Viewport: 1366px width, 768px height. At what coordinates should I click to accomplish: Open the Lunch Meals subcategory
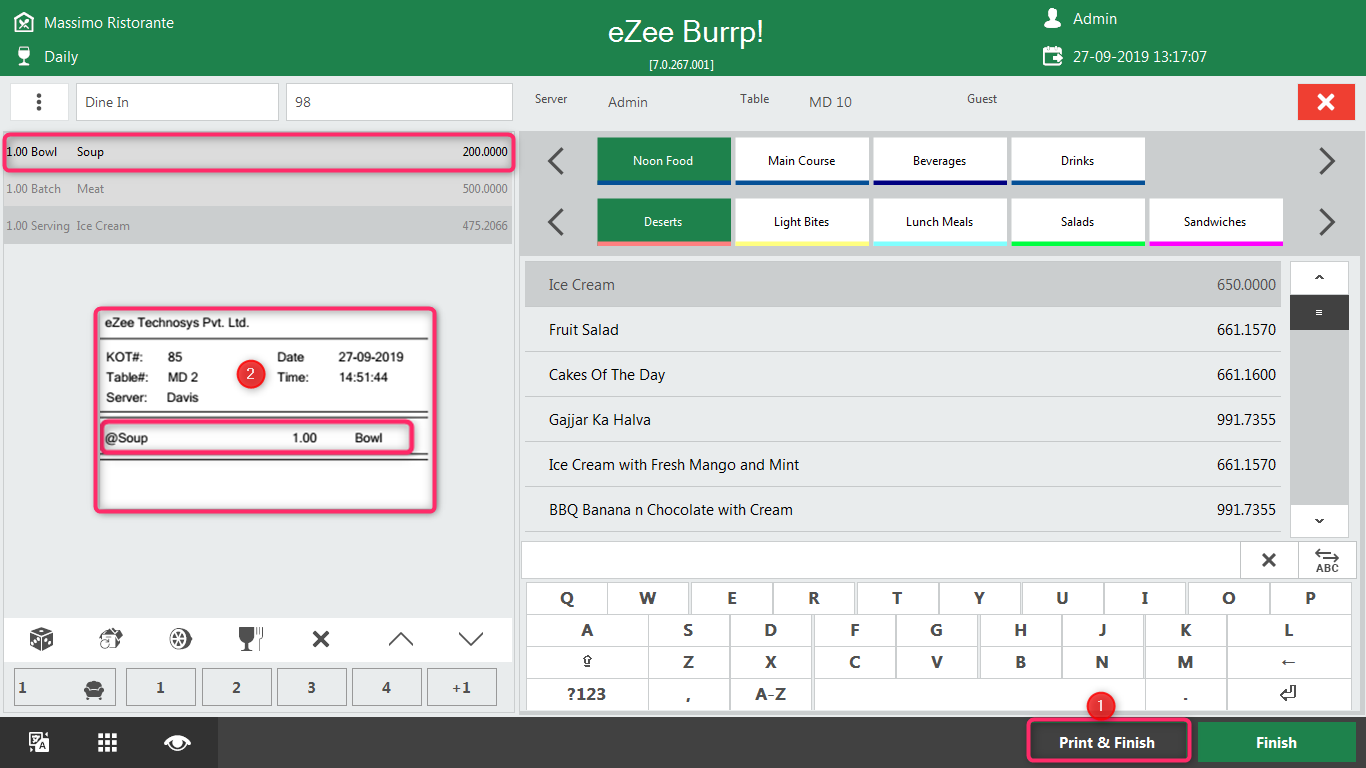click(940, 222)
